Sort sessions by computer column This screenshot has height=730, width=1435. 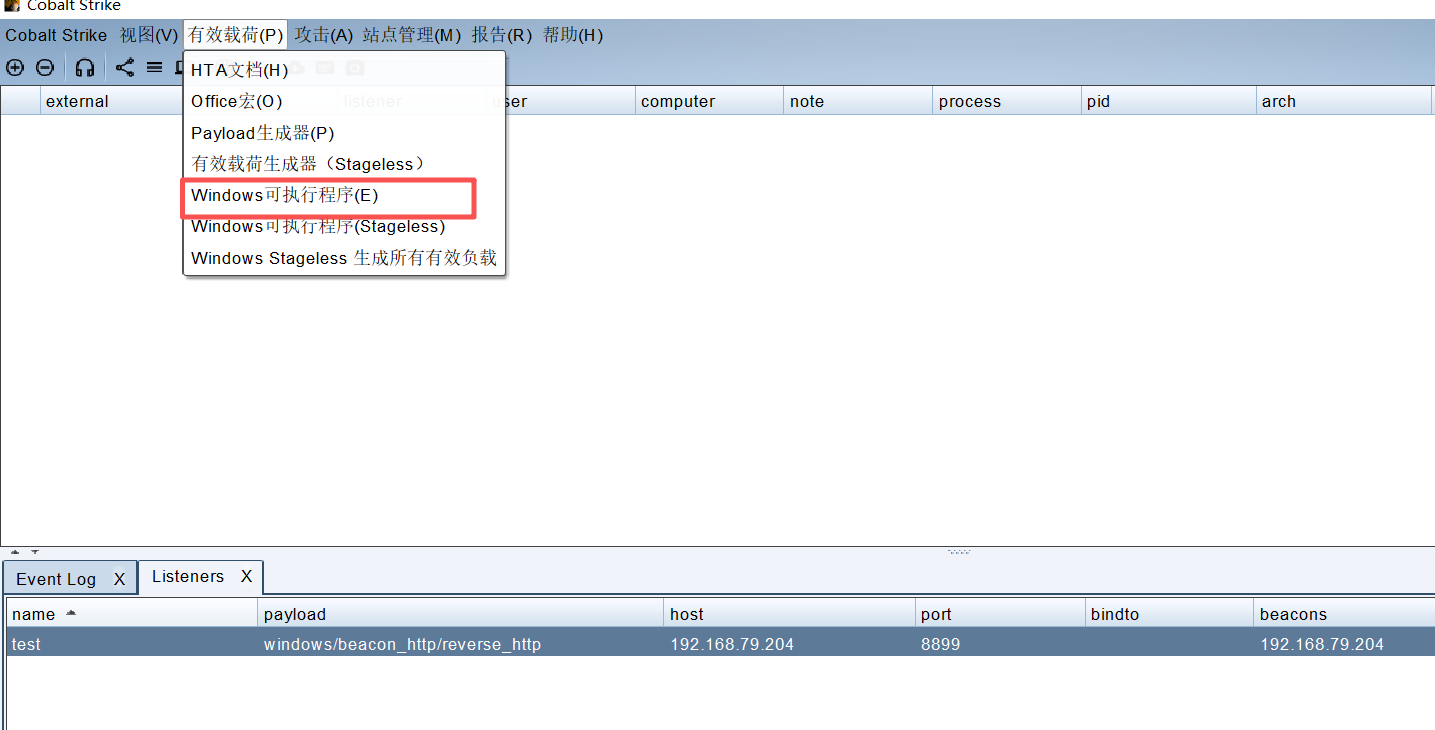709,101
